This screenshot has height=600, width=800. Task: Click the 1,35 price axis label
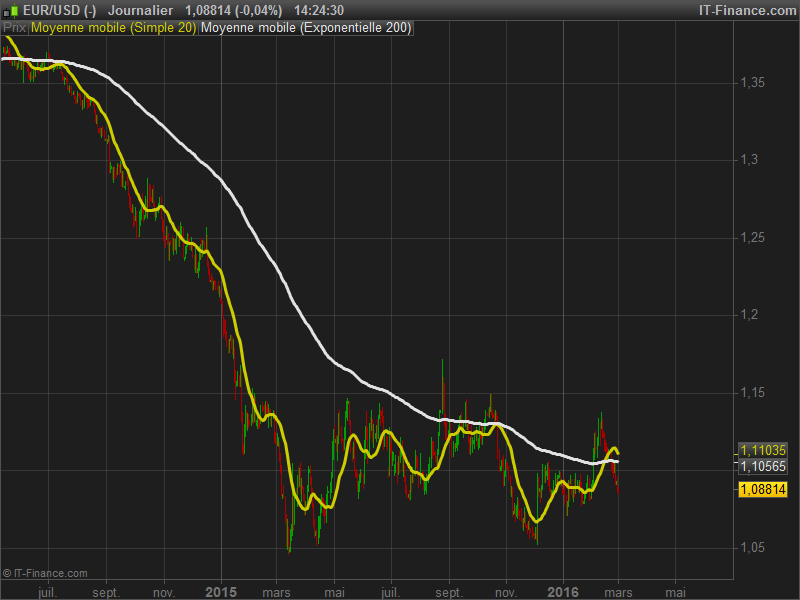753,83
